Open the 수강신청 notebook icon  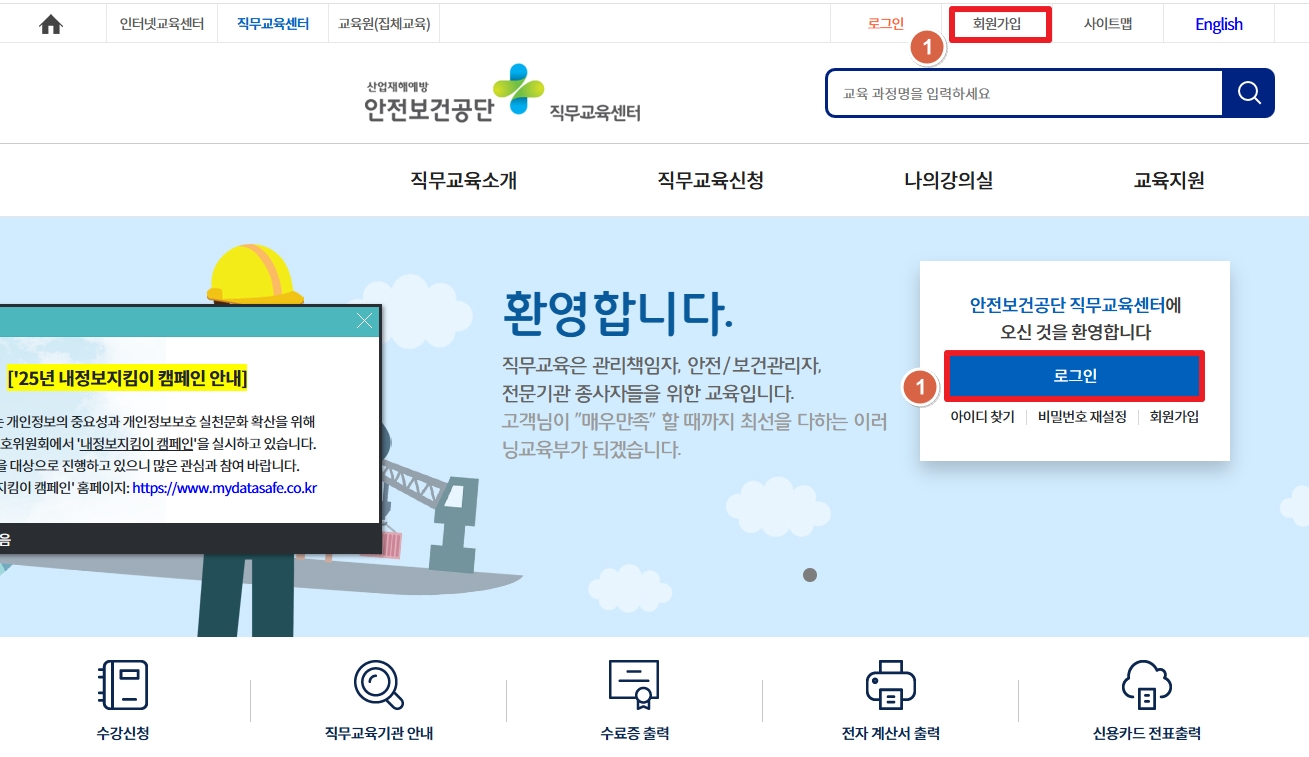point(123,685)
